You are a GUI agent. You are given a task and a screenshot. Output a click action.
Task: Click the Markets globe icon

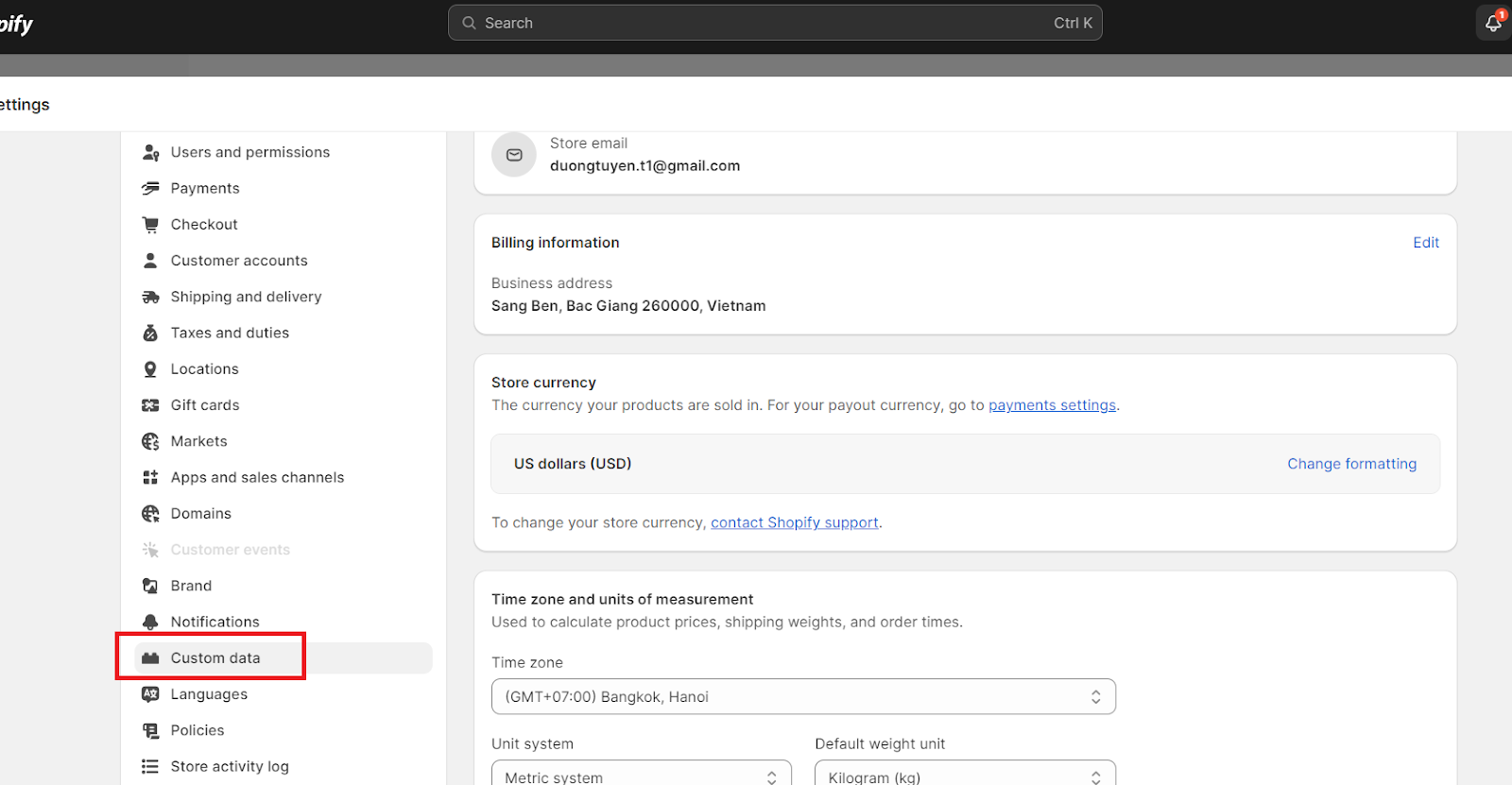pyautogui.click(x=150, y=441)
